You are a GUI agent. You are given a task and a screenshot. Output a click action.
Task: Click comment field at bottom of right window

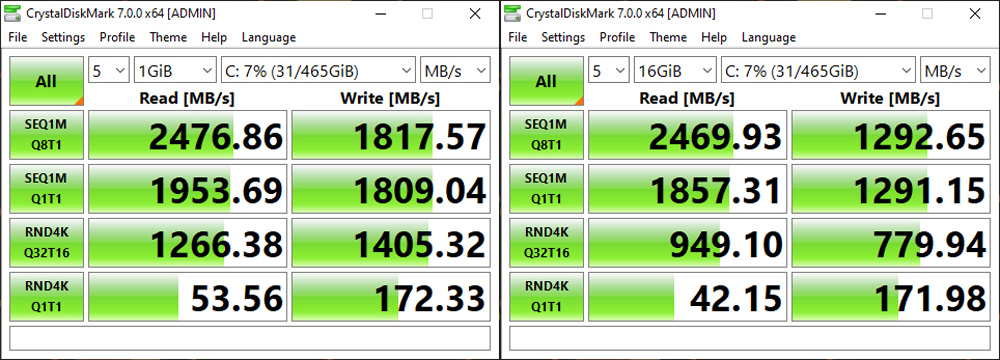click(x=750, y=338)
